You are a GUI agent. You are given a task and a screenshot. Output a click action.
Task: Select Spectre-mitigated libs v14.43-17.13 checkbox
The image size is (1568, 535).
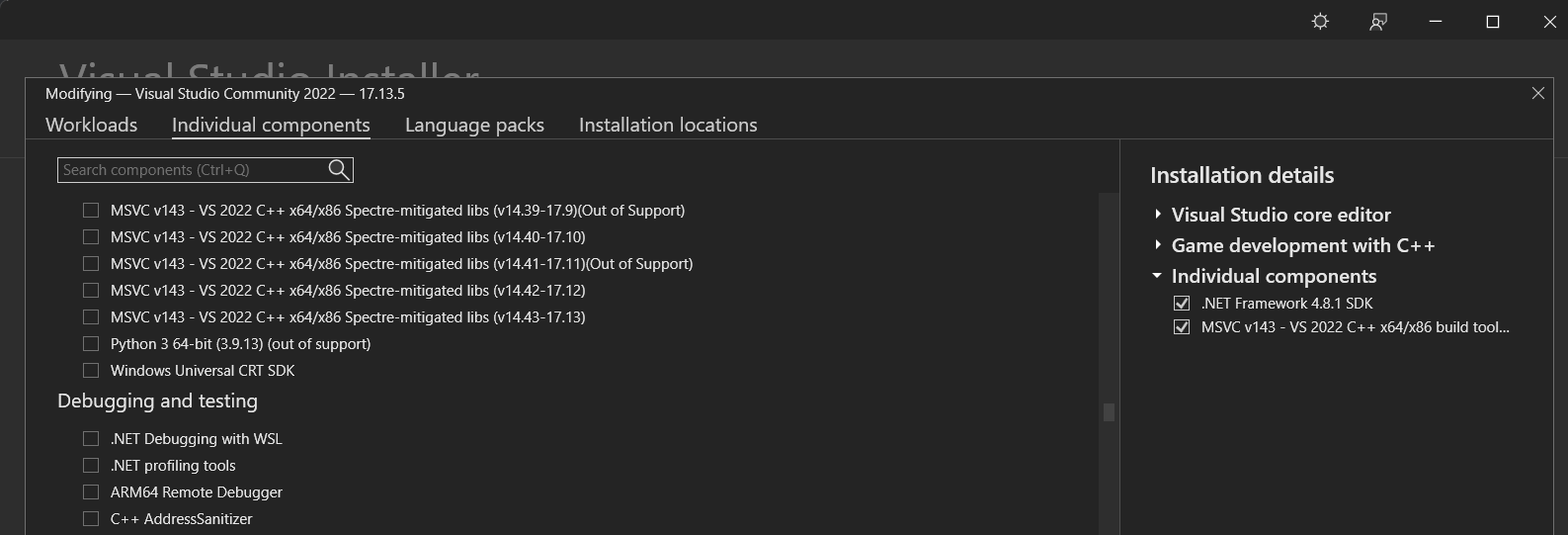tap(91, 317)
